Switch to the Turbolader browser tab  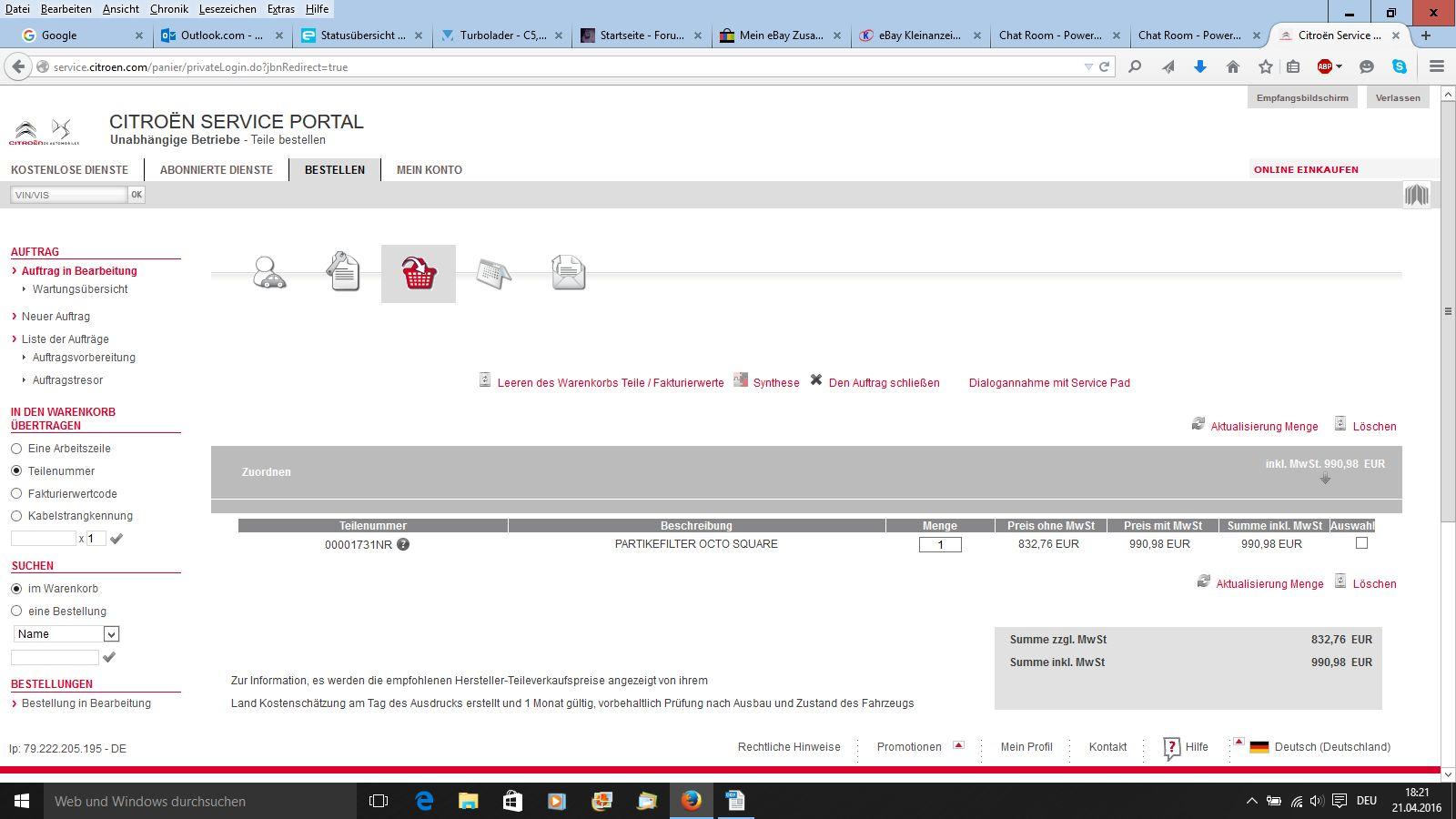pyautogui.click(x=502, y=35)
